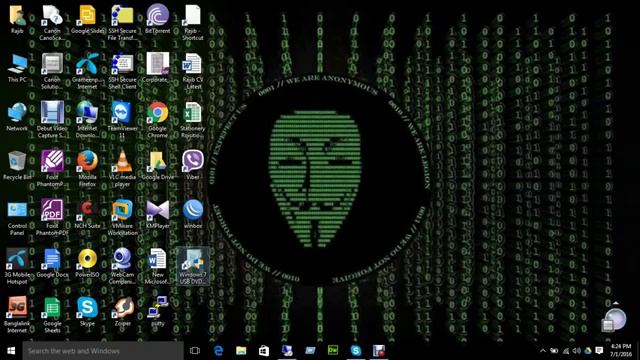Open the Windows Store taskbar icon
Image resolution: width=640 pixels, height=360 pixels.
(x=264, y=351)
